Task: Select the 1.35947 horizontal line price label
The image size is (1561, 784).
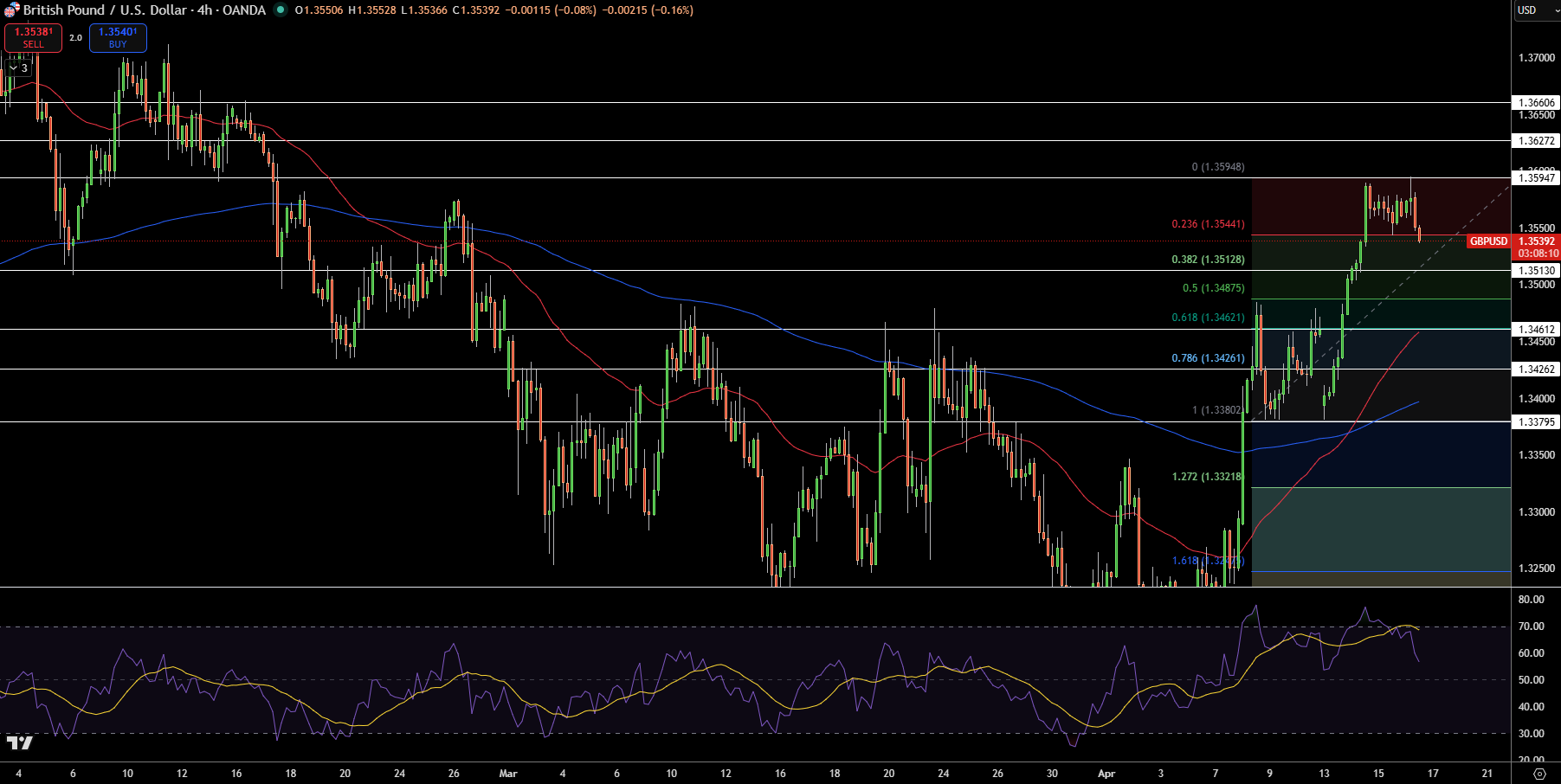Action: point(1536,177)
